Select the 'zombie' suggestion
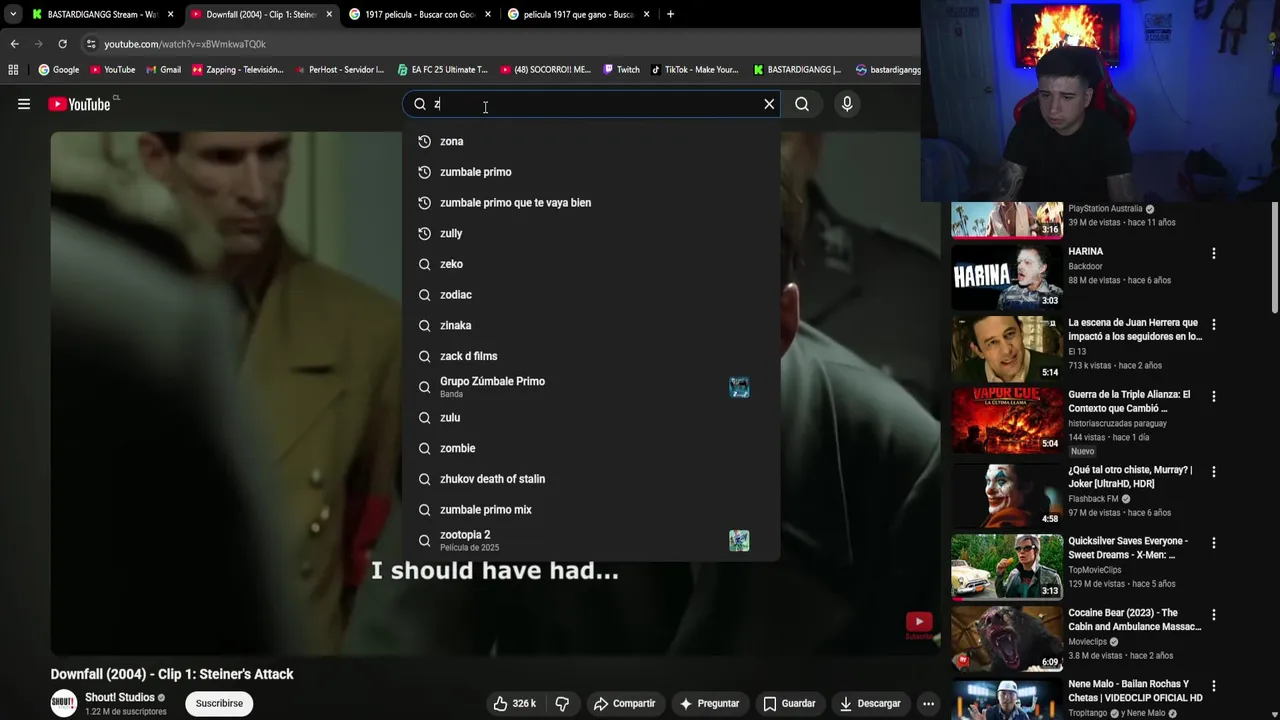This screenshot has height=720, width=1280. (591, 448)
